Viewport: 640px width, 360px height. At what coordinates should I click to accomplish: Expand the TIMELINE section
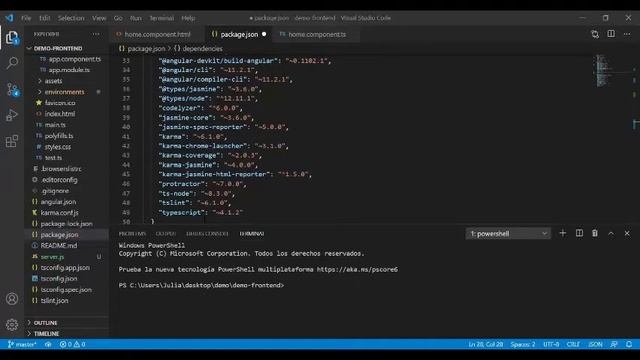pos(46,334)
